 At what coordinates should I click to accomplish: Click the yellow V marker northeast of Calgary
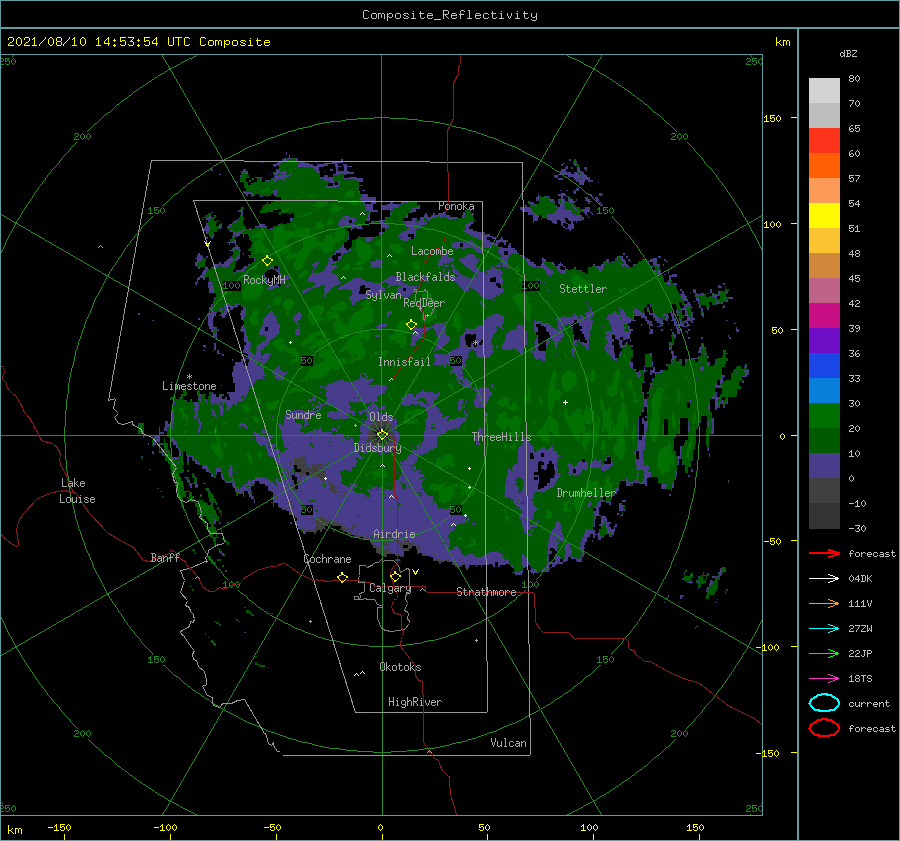(x=416, y=572)
